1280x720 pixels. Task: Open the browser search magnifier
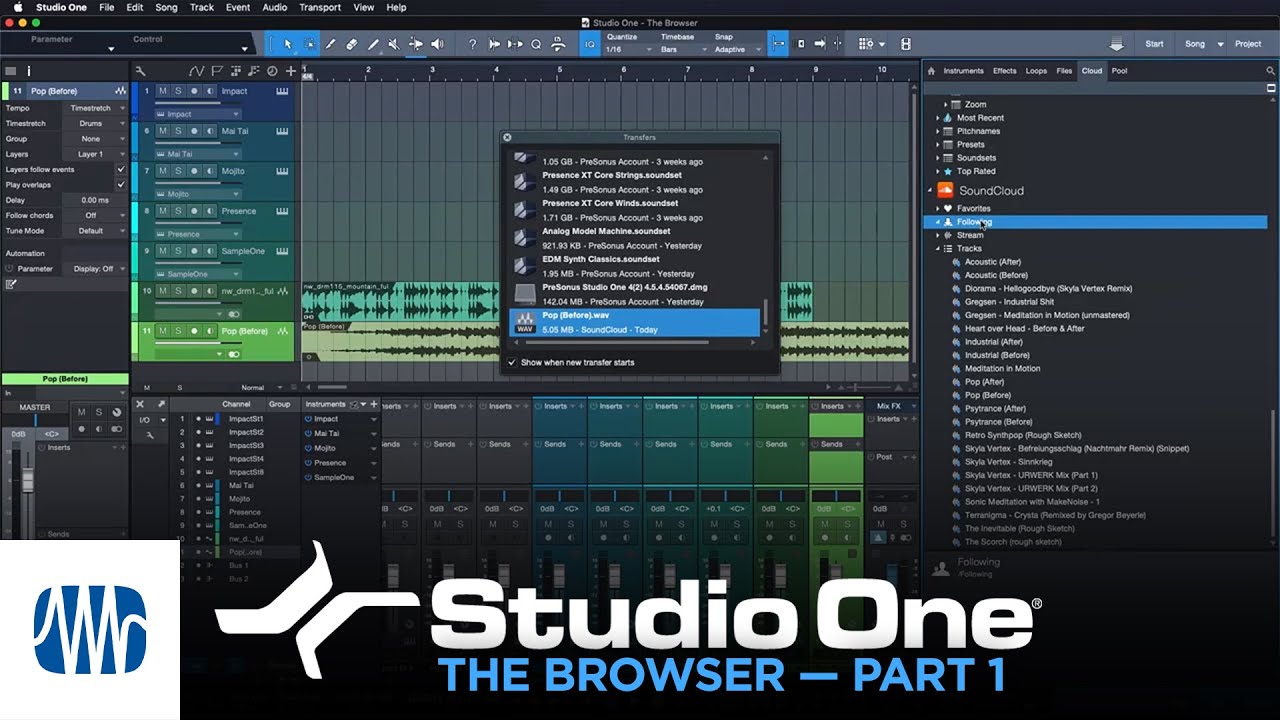click(x=1271, y=71)
